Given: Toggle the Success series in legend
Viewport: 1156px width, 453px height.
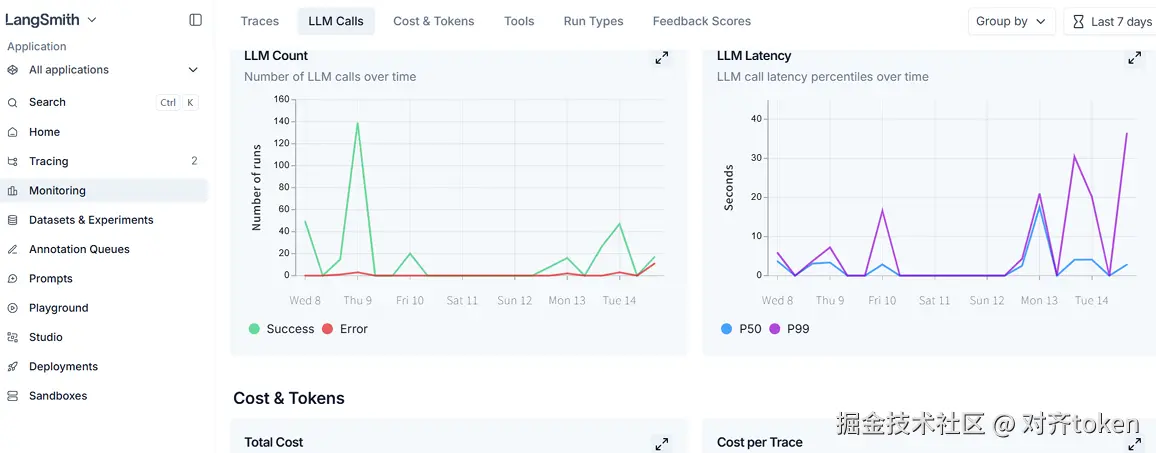Looking at the screenshot, I should coord(281,329).
